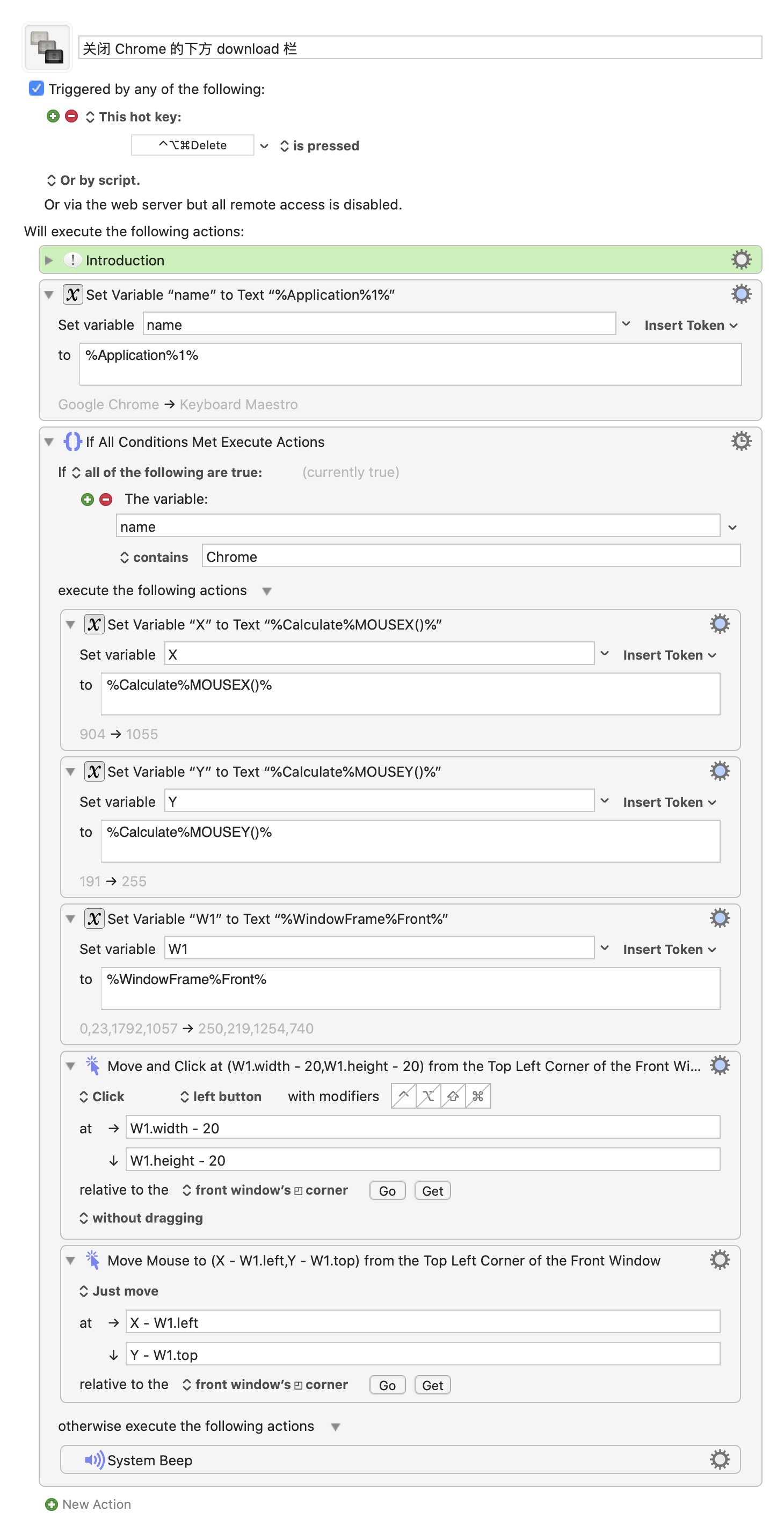Image resolution: width=784 pixels, height=1533 pixels.
Task: Open the contains condition popup menu
Action: pyautogui.click(x=154, y=557)
